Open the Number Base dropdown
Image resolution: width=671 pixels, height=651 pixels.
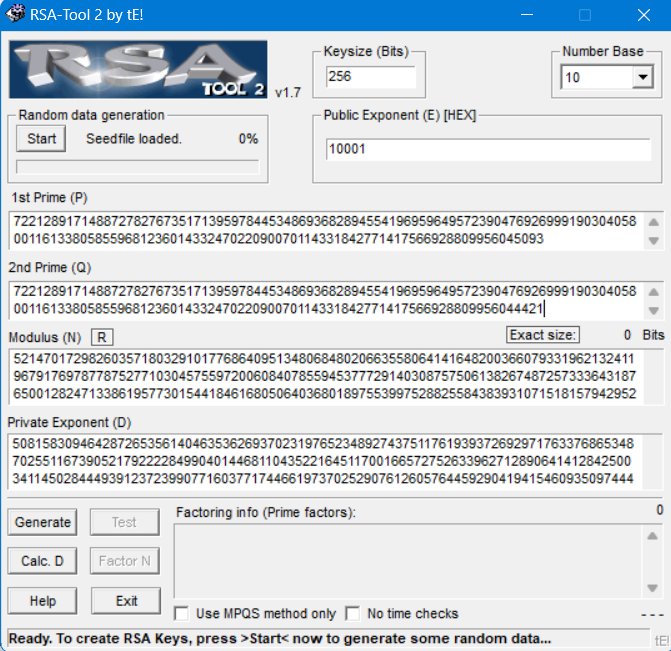click(x=641, y=77)
